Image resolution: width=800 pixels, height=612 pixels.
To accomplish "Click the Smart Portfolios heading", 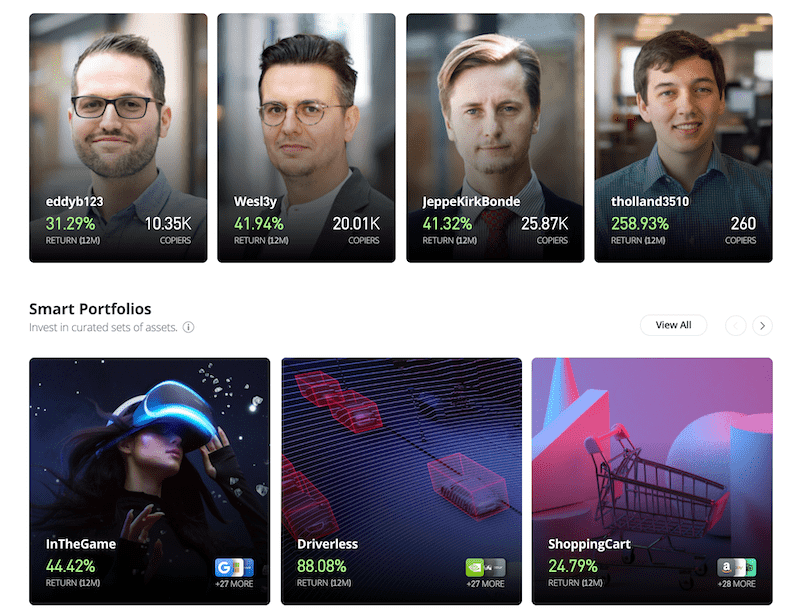I will pos(90,309).
